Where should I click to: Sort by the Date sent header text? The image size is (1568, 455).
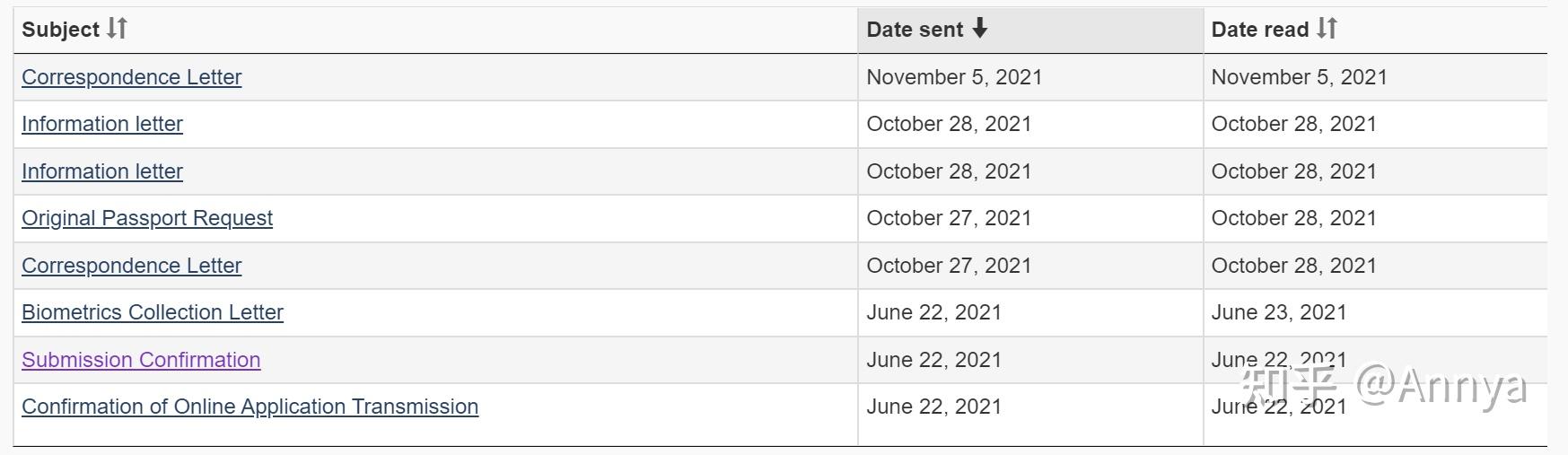(x=915, y=30)
